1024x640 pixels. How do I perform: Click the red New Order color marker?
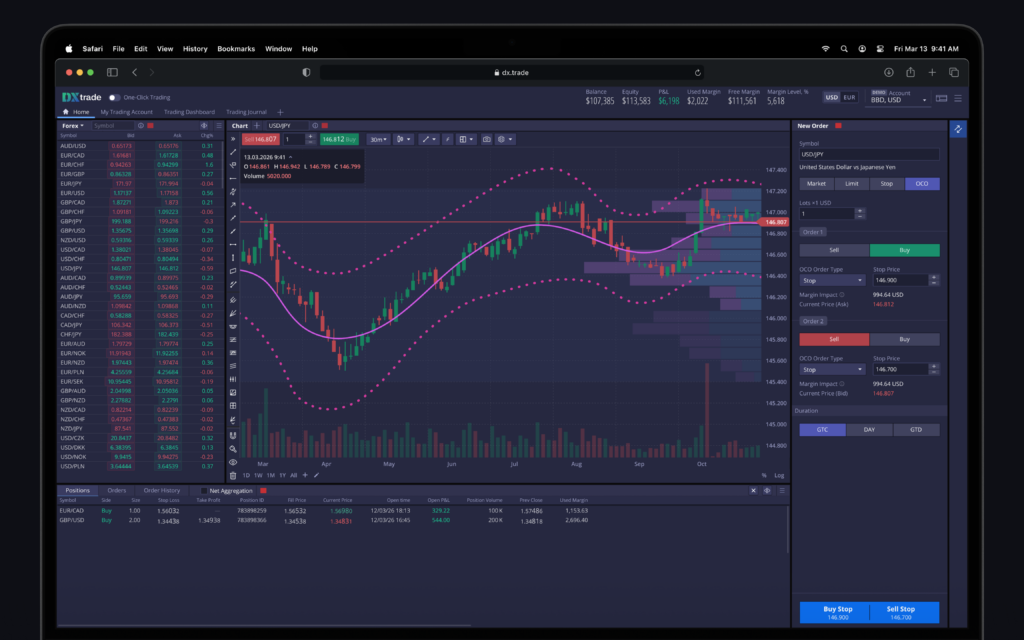[838, 126]
